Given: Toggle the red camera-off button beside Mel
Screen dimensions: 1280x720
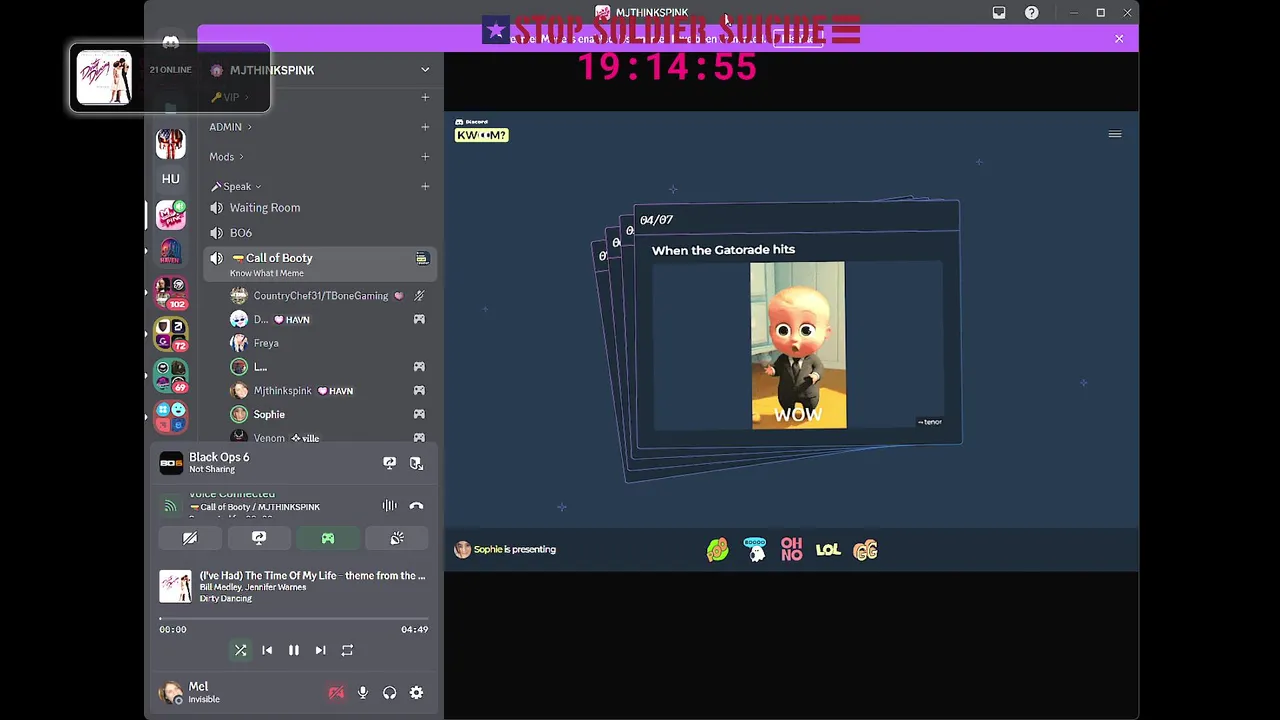Looking at the screenshot, I should click(x=336, y=692).
